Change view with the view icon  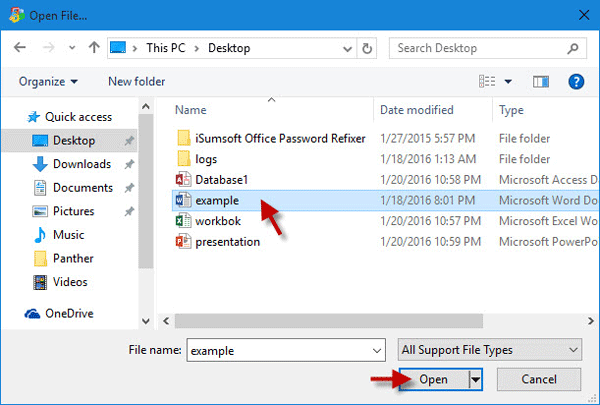click(x=487, y=81)
